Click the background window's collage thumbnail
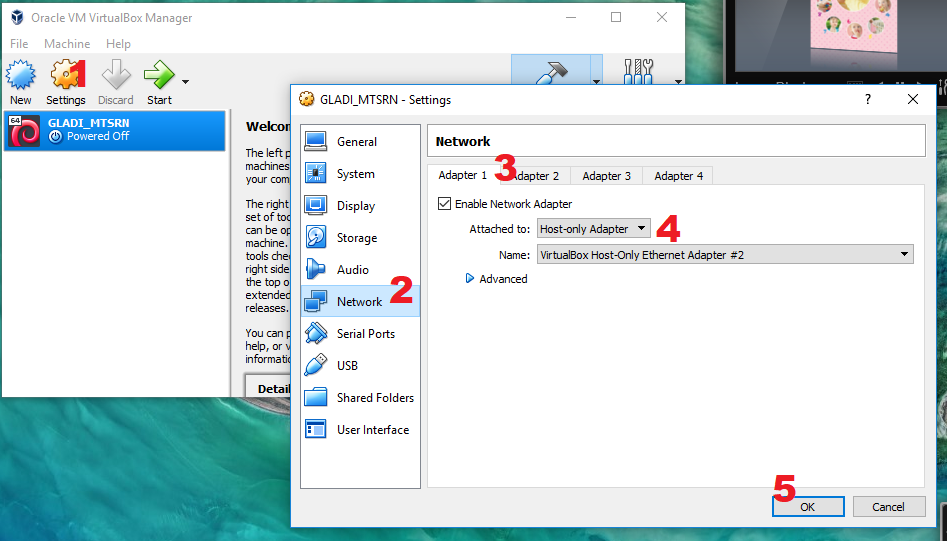 click(853, 27)
